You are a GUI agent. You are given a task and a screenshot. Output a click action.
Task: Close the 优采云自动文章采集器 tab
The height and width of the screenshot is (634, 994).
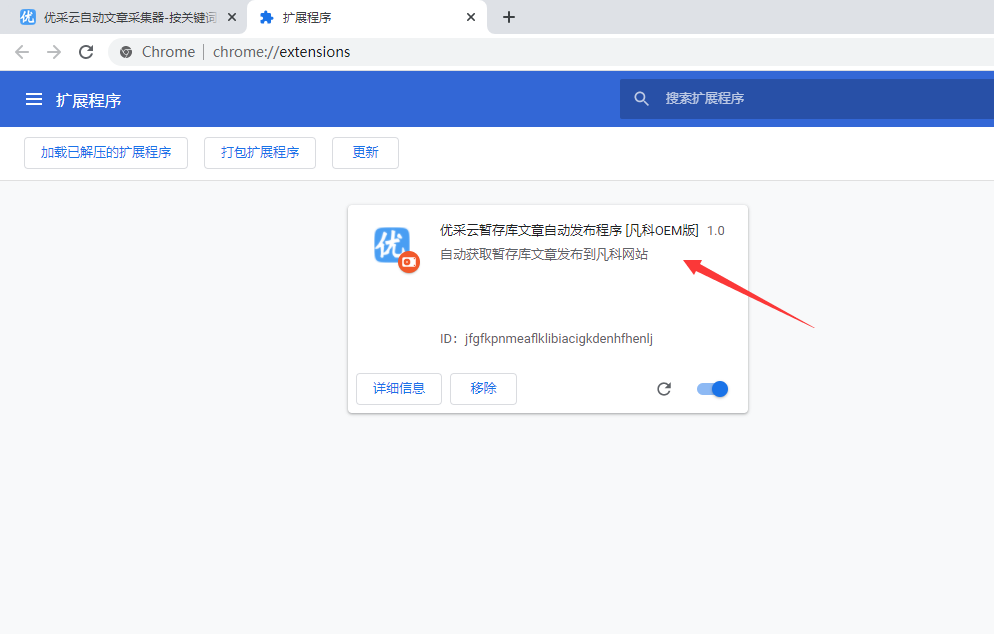[232, 17]
